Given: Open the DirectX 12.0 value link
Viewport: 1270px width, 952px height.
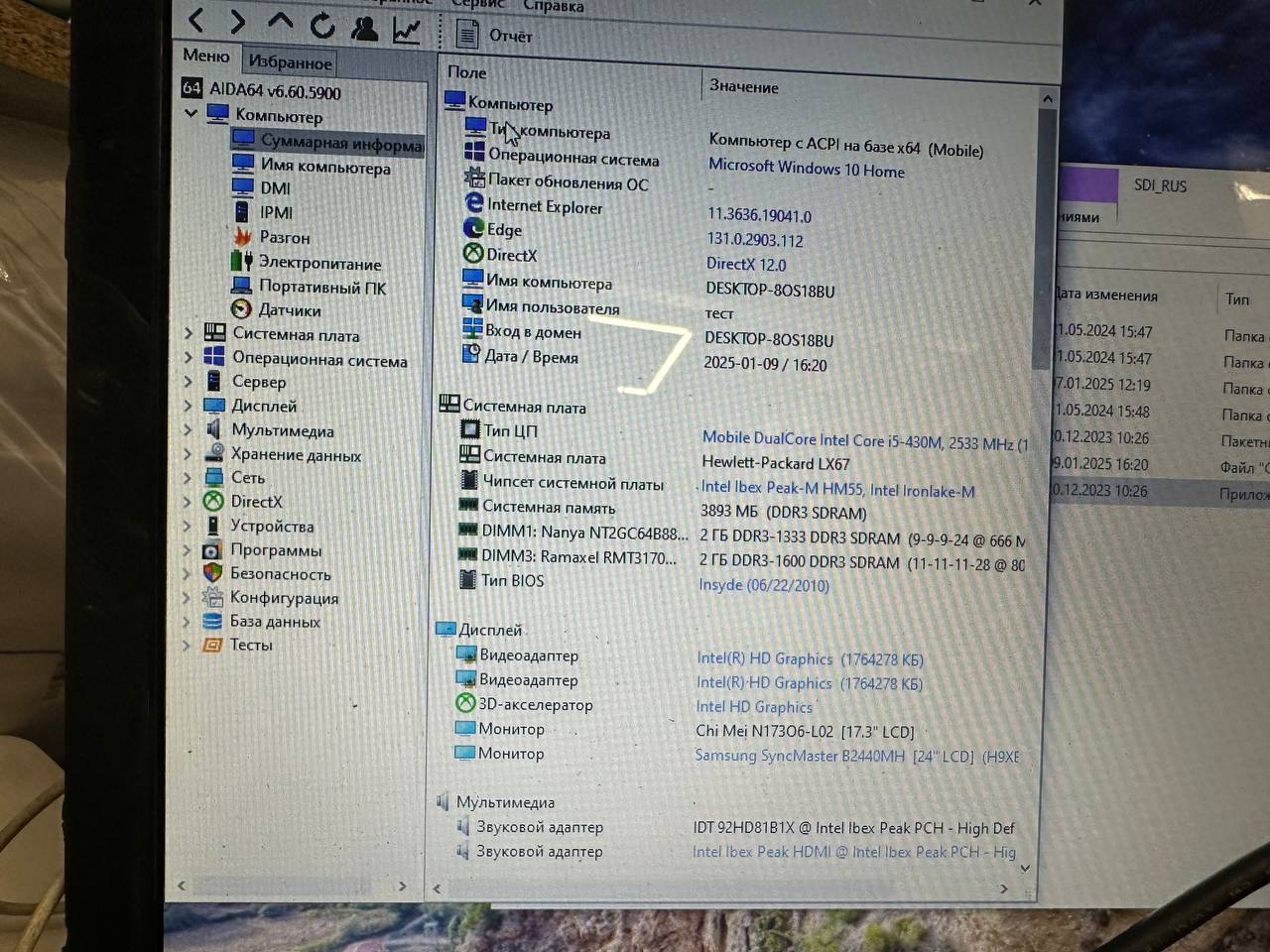Looking at the screenshot, I should coord(746,264).
